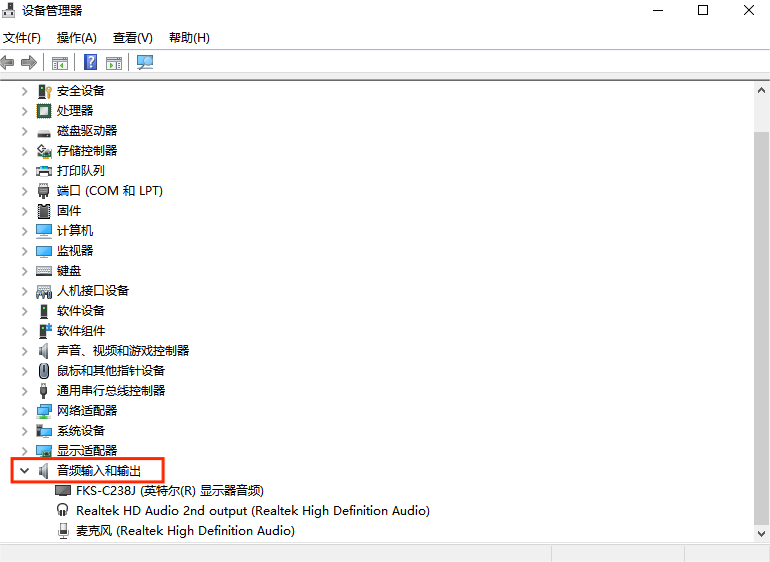This screenshot has width=770, height=562.
Task: Select the 存储控制器 label
Action: pos(87,151)
